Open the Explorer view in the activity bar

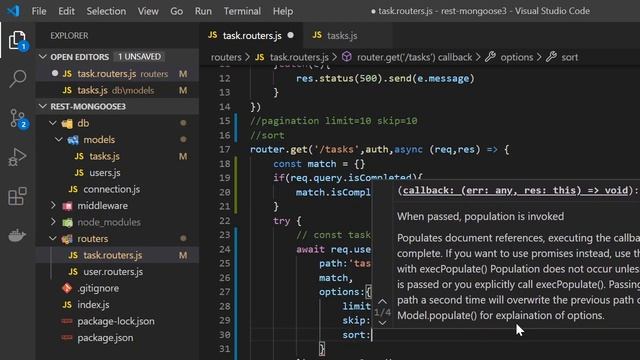(17, 40)
